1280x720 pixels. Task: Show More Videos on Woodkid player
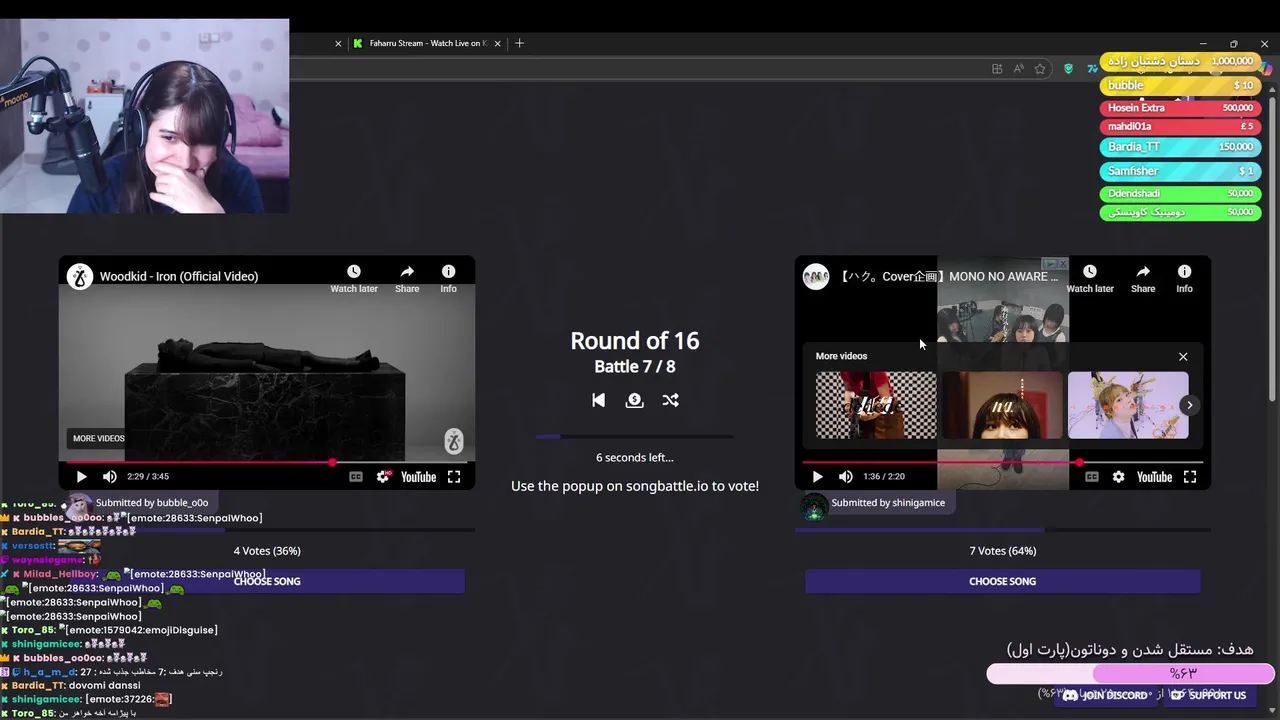click(x=98, y=438)
